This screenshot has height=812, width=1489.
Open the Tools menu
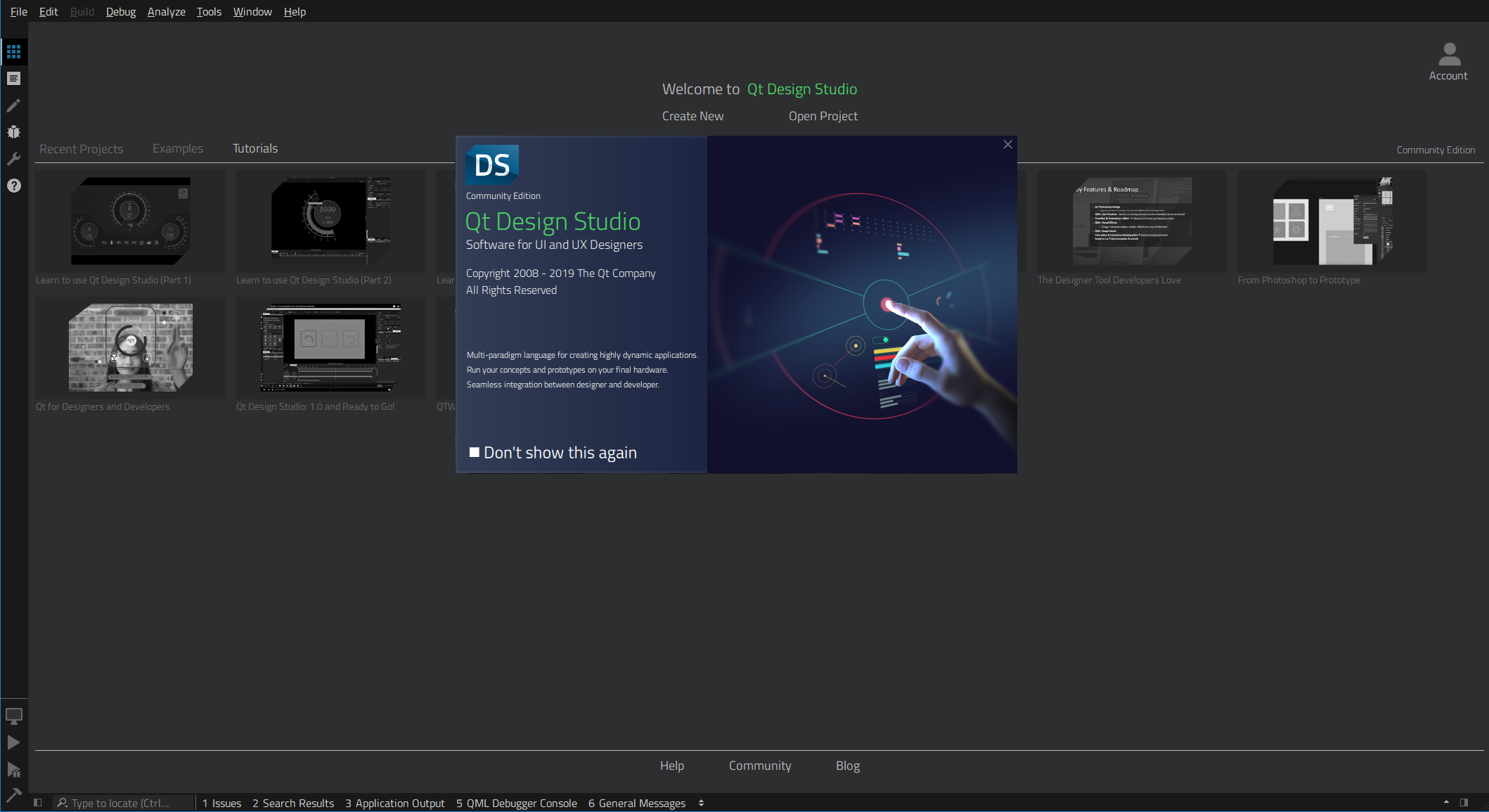click(209, 11)
